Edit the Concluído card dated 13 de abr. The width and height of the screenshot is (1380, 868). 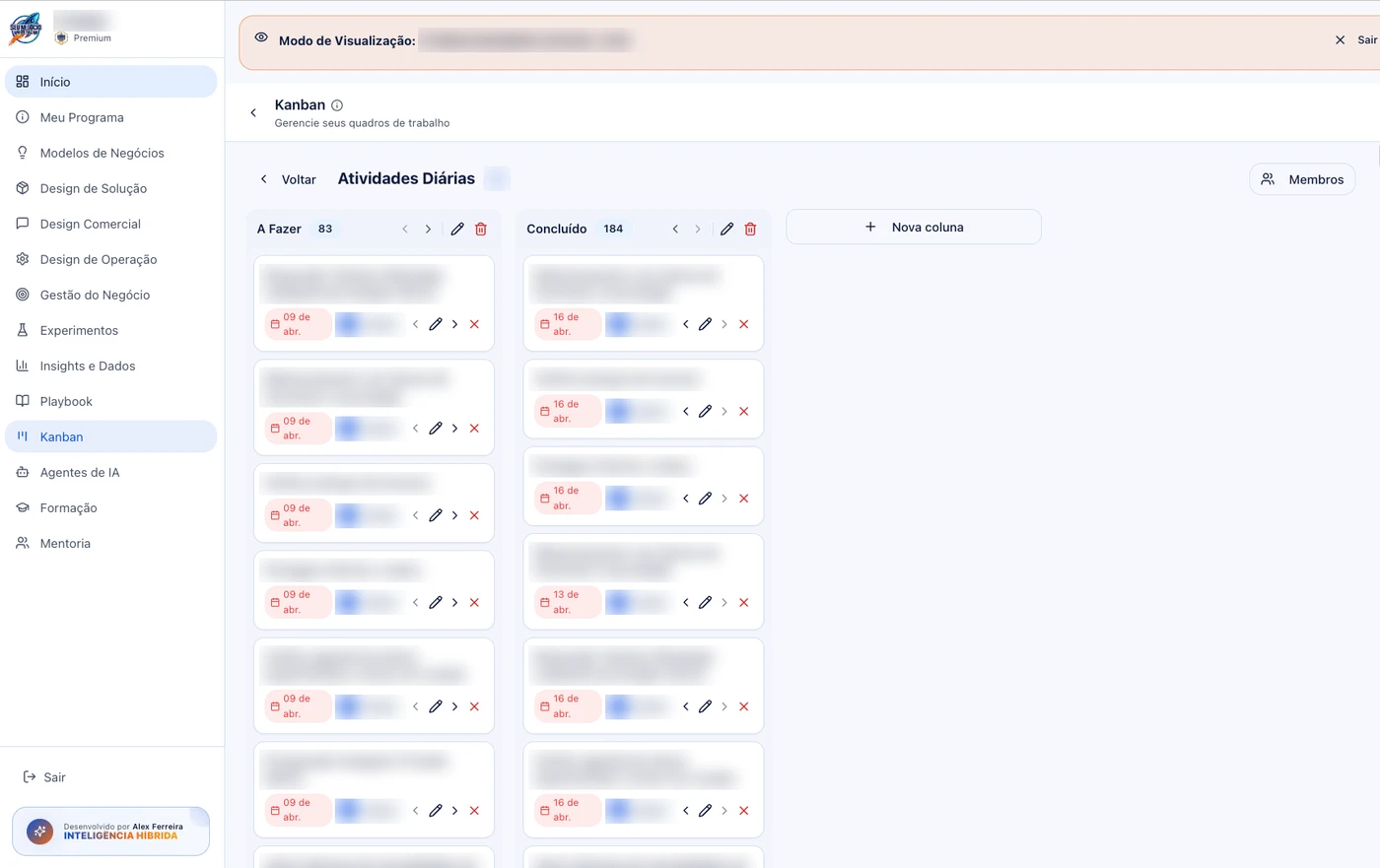coord(705,602)
